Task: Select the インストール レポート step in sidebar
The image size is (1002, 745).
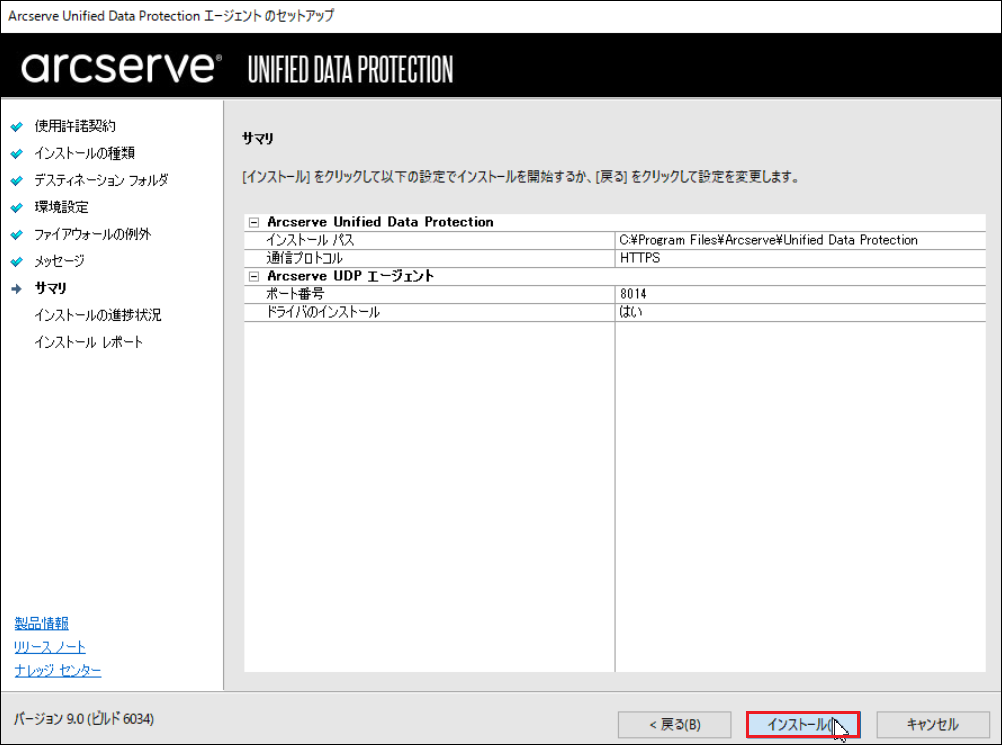Action: click(88, 342)
